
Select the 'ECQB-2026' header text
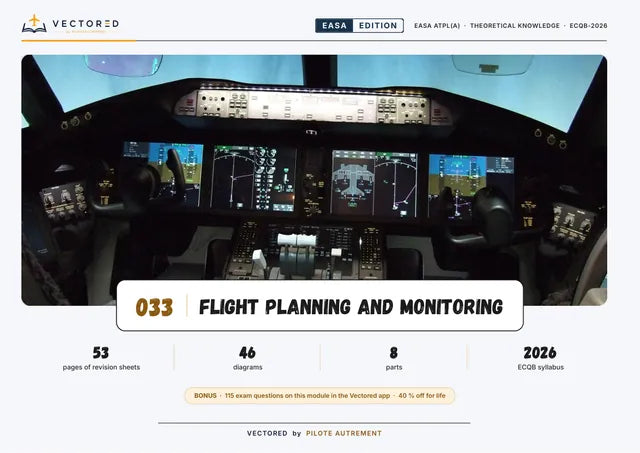click(588, 26)
